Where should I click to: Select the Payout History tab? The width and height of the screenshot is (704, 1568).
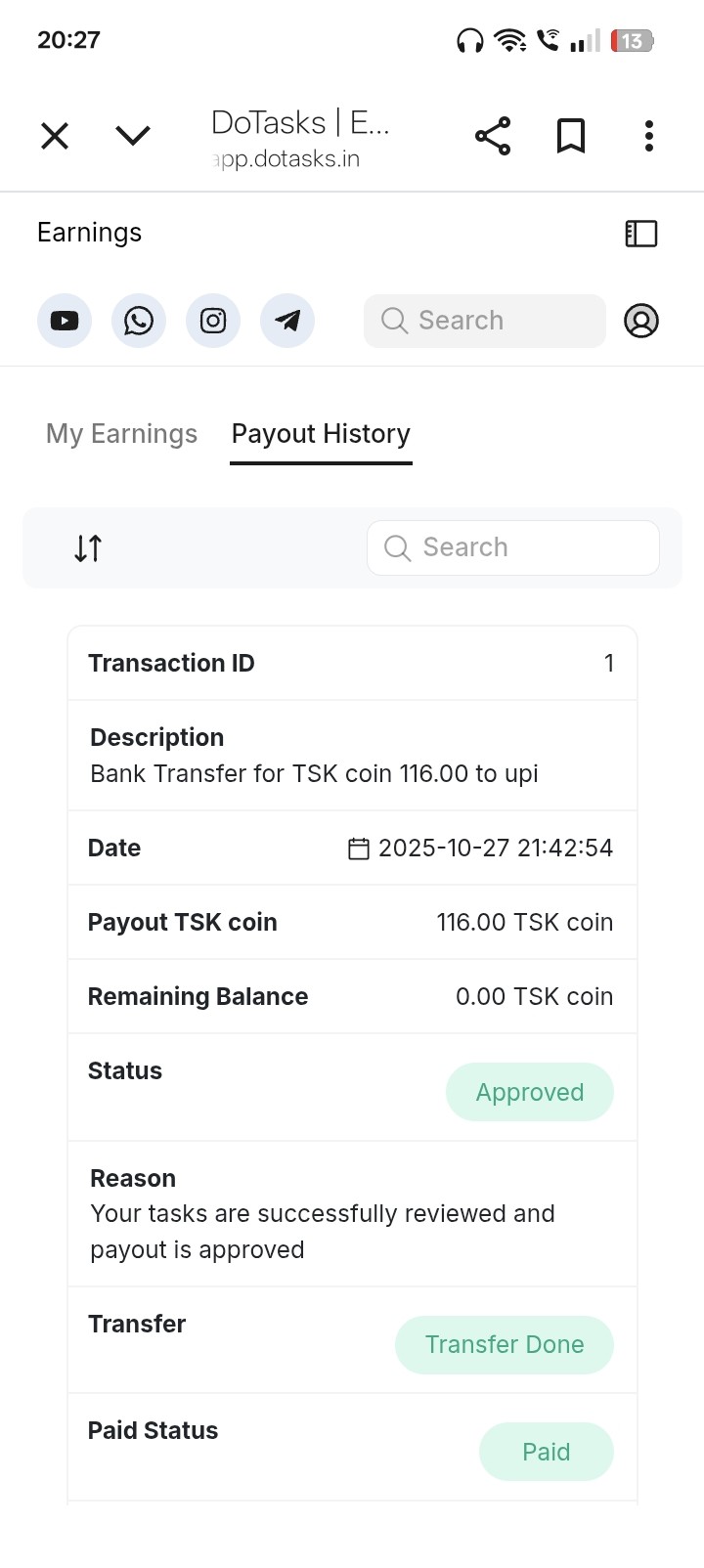[321, 434]
